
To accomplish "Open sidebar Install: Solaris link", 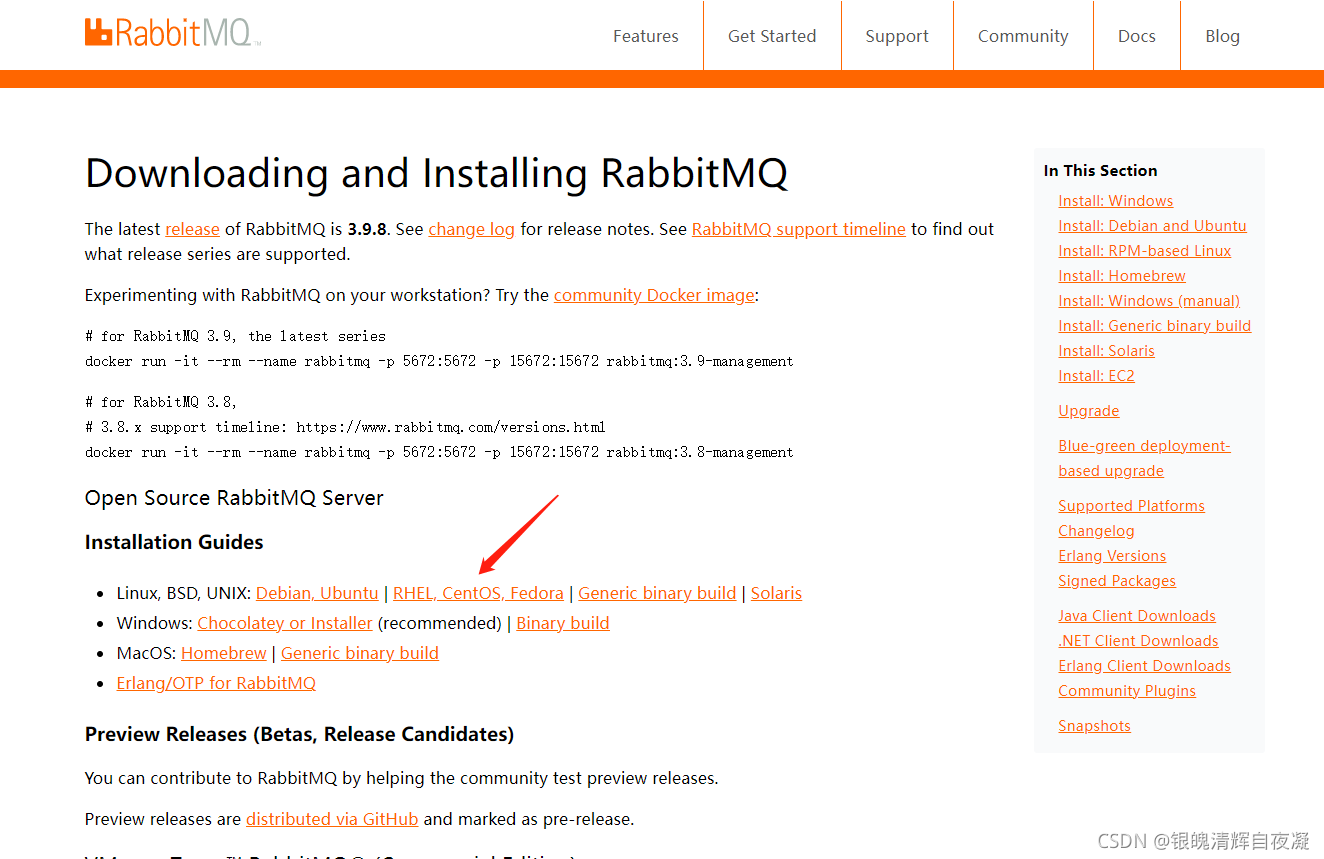I will pos(1106,351).
